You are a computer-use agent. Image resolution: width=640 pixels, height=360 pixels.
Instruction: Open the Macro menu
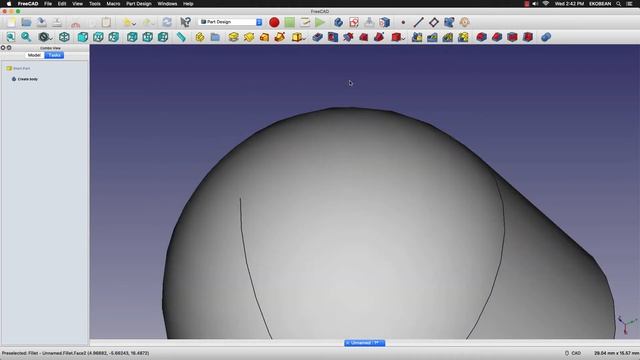point(113,4)
